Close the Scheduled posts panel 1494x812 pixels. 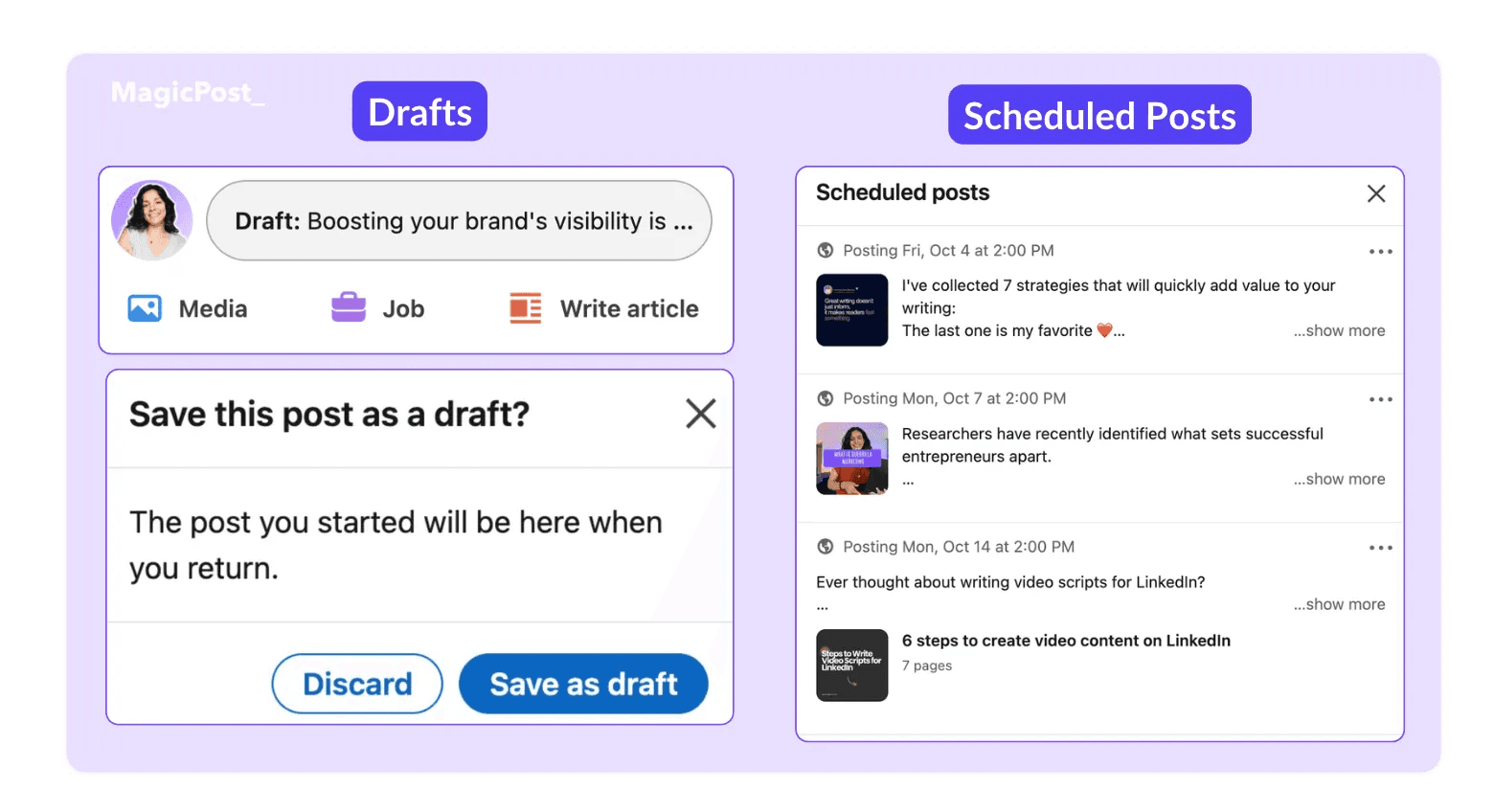click(x=1376, y=193)
